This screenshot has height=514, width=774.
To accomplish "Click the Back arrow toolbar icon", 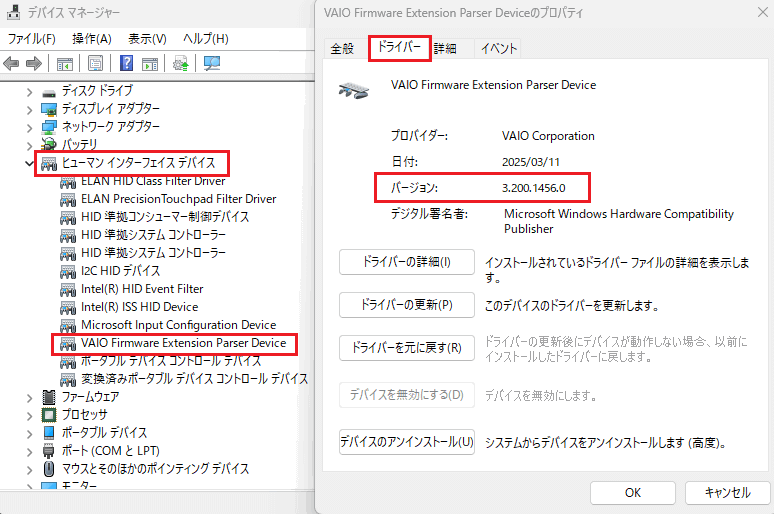I will (11, 63).
